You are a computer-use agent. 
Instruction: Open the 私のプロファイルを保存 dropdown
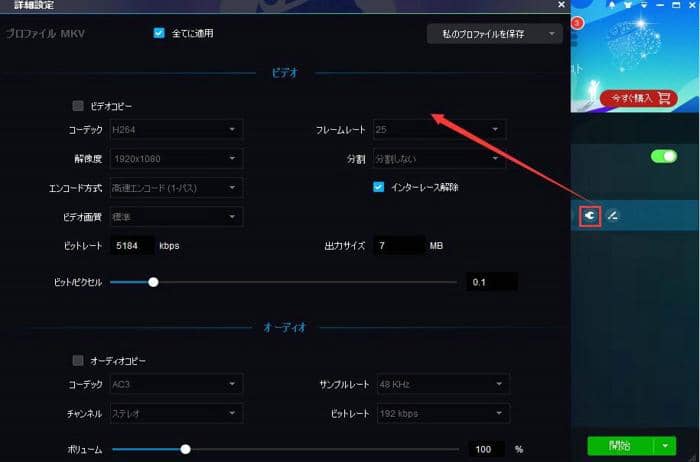point(495,34)
